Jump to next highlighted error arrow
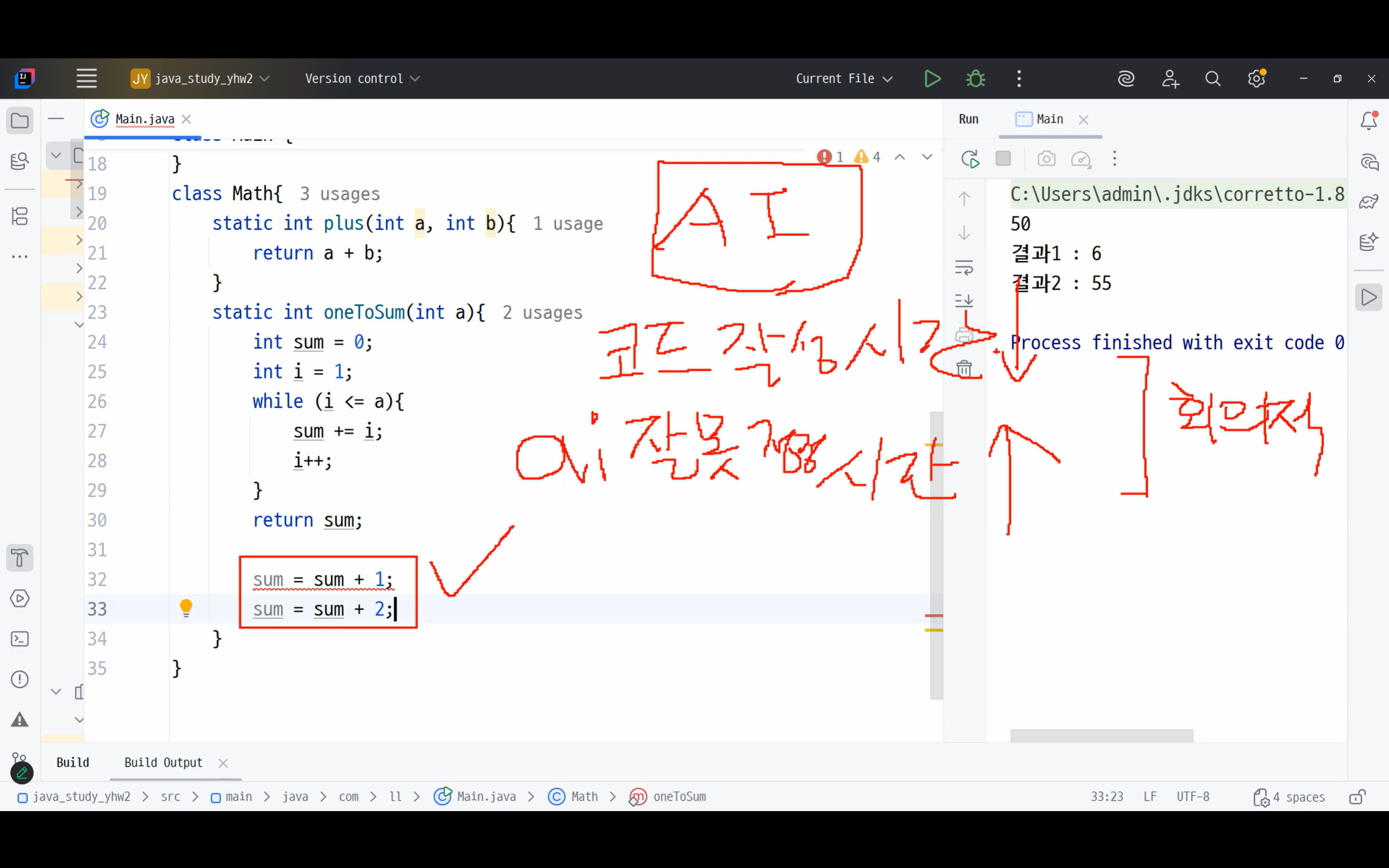 pyautogui.click(x=927, y=157)
